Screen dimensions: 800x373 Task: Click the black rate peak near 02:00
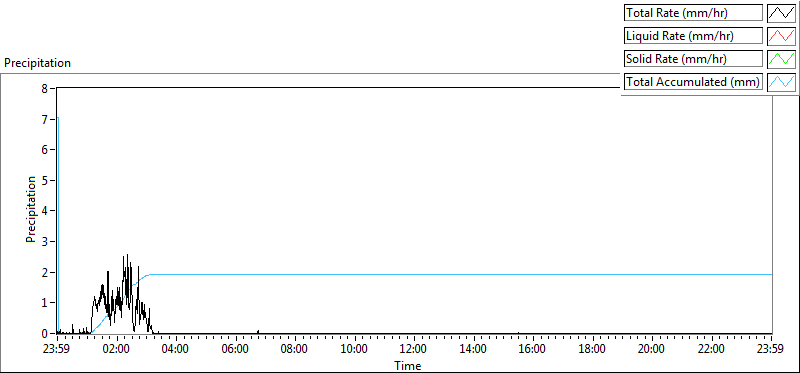pos(126,256)
